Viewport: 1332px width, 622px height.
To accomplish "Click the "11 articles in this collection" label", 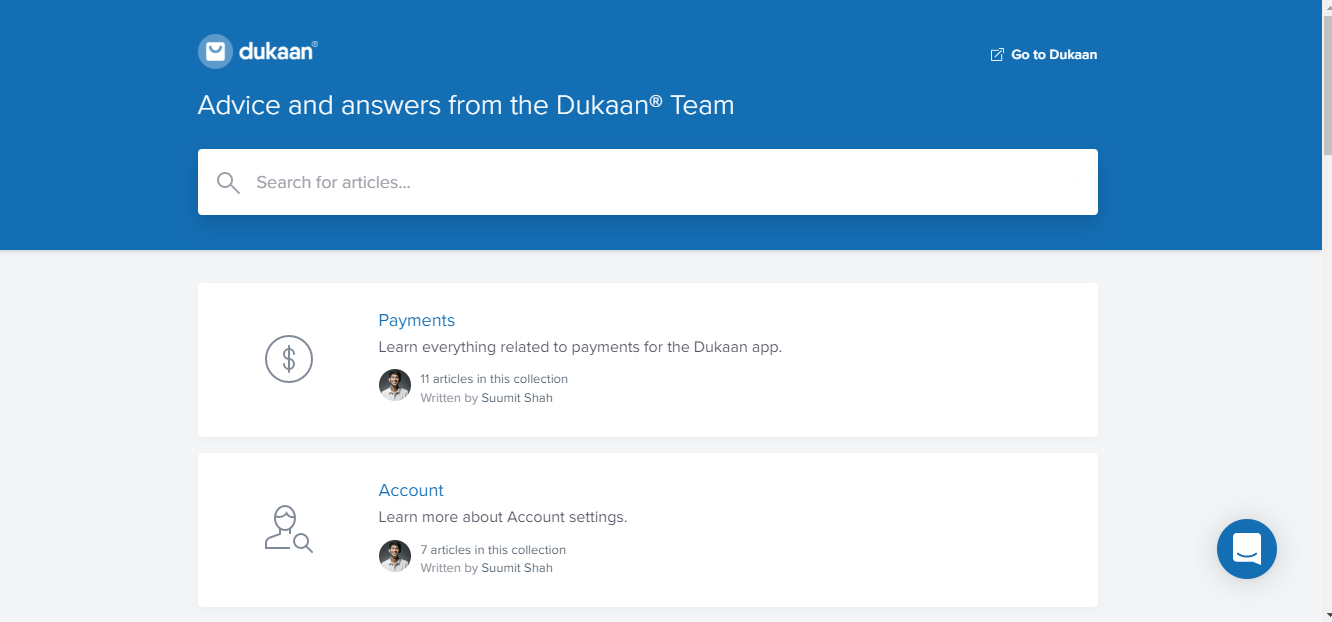I will pos(494,379).
